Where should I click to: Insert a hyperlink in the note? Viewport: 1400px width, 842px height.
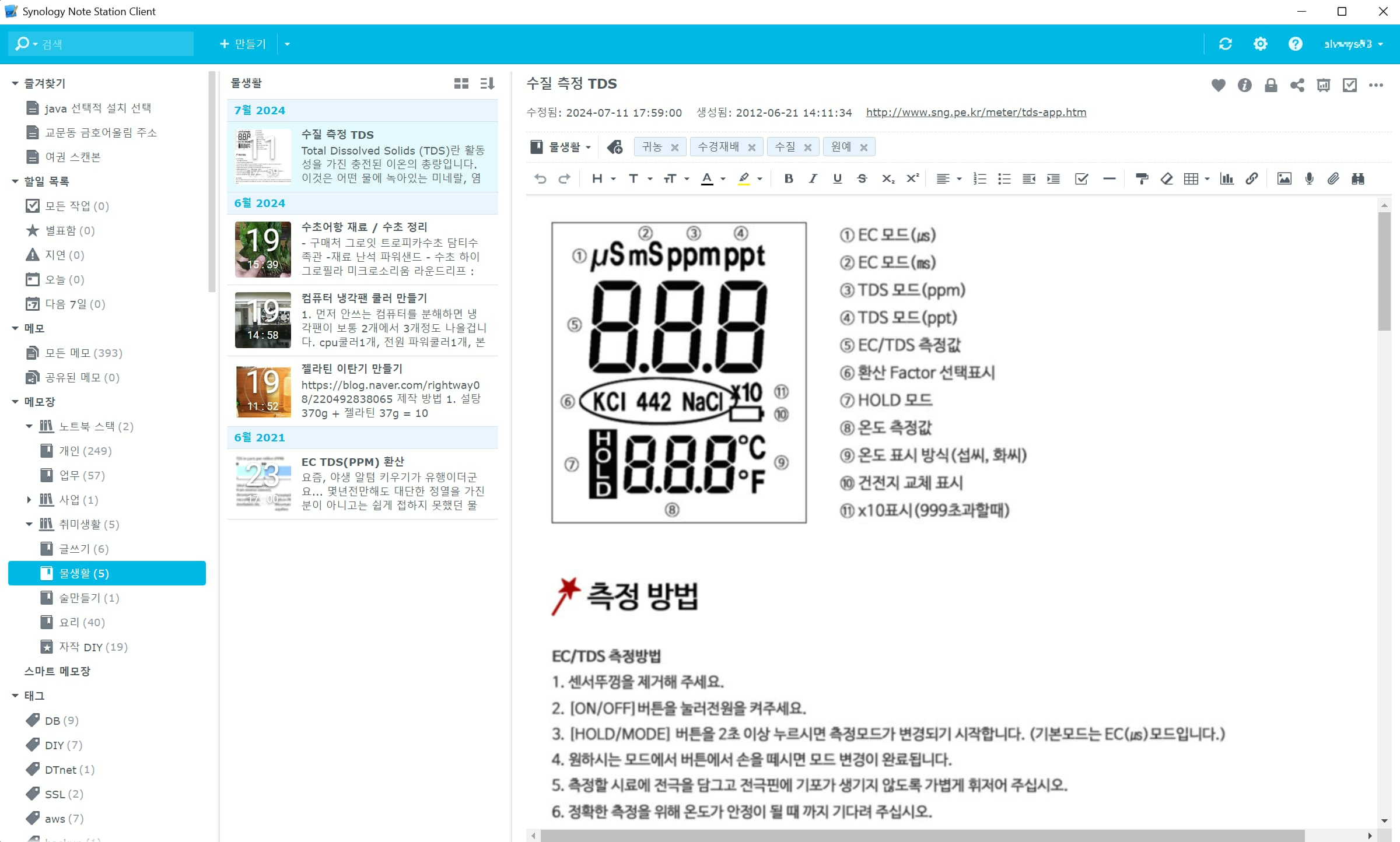[x=1252, y=178]
